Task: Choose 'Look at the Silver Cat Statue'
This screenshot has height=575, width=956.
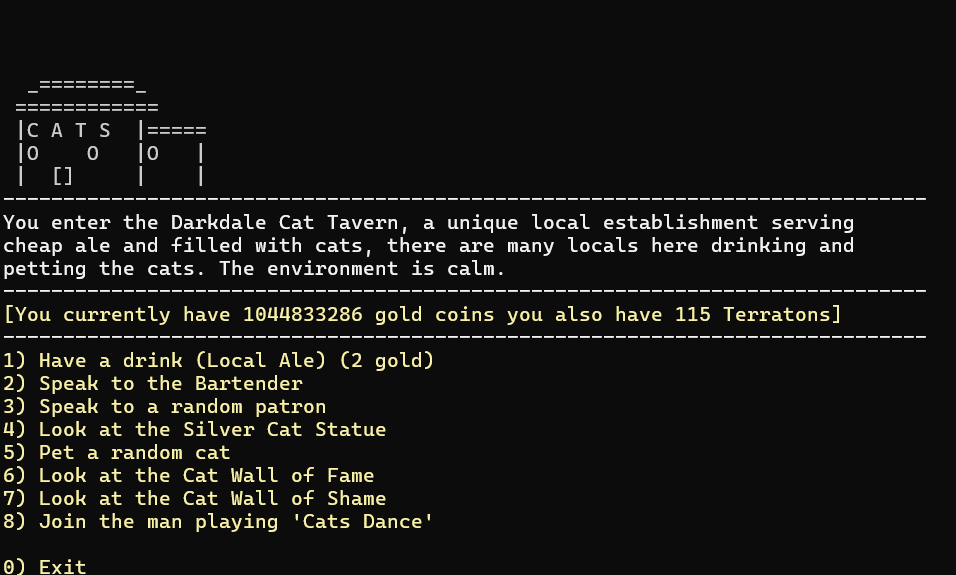Action: 194,429
